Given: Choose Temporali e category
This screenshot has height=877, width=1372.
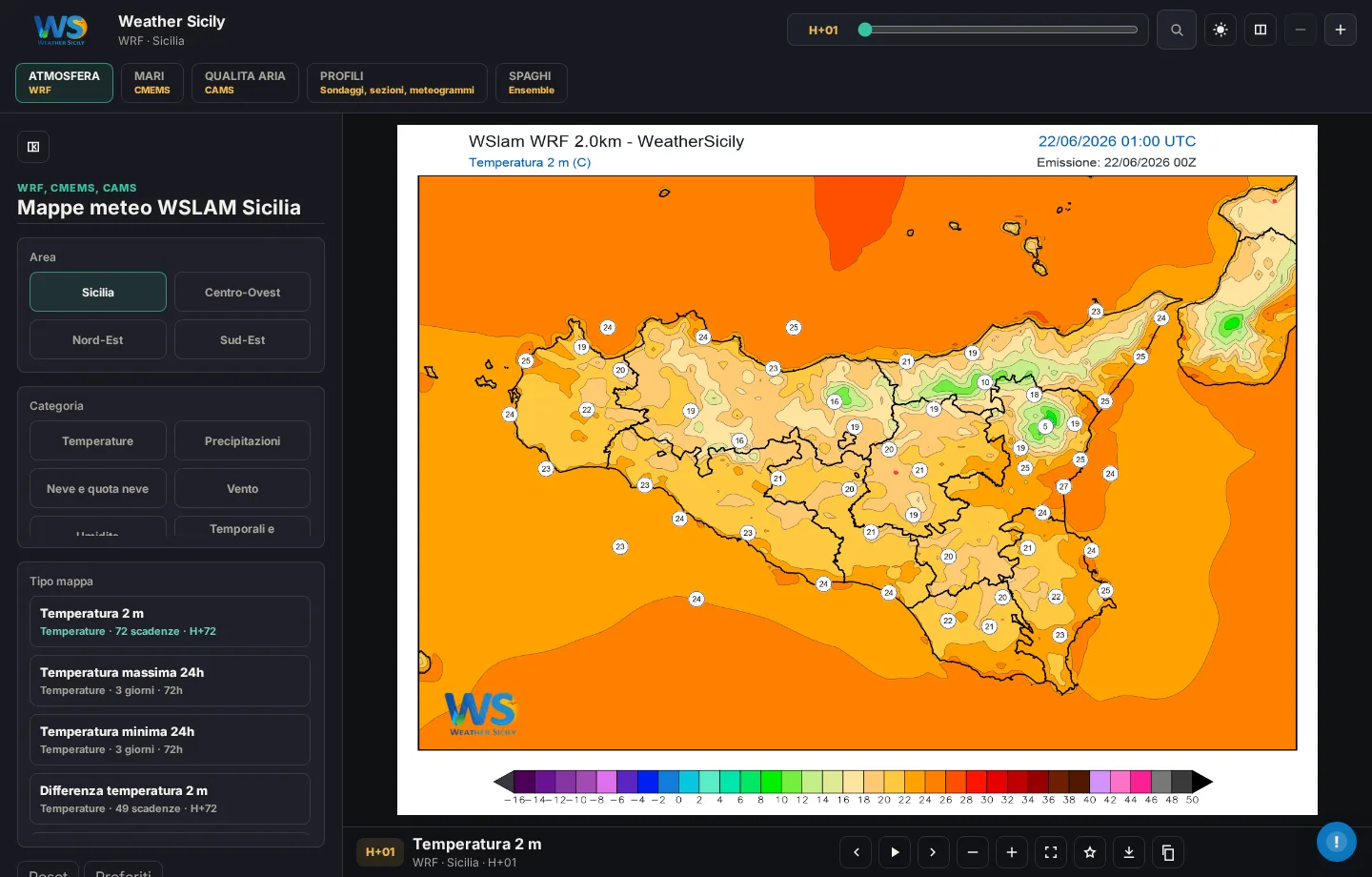Looking at the screenshot, I should click(x=242, y=527).
